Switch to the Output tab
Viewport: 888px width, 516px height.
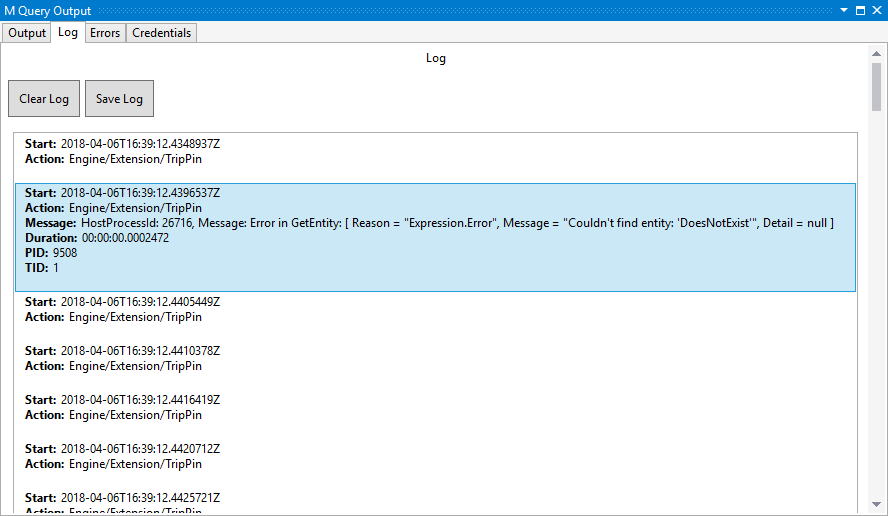click(27, 33)
